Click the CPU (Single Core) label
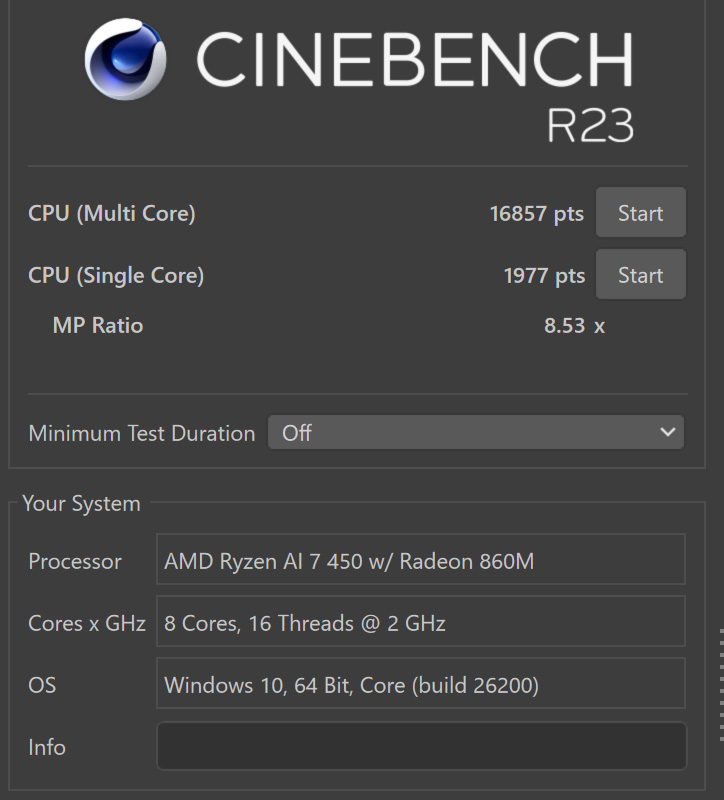This screenshot has height=800, width=724. (x=116, y=276)
